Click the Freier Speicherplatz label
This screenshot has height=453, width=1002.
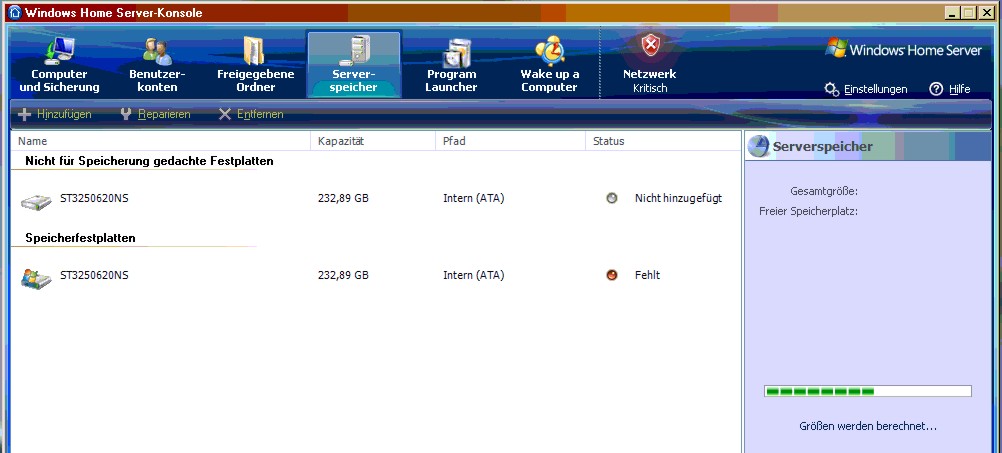point(808,211)
